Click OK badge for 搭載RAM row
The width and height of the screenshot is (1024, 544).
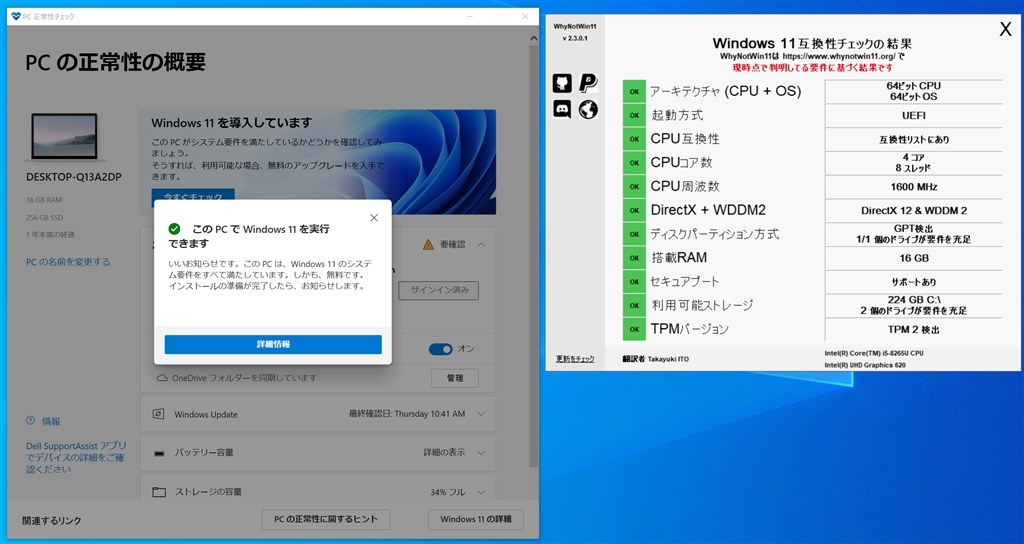[x=634, y=258]
